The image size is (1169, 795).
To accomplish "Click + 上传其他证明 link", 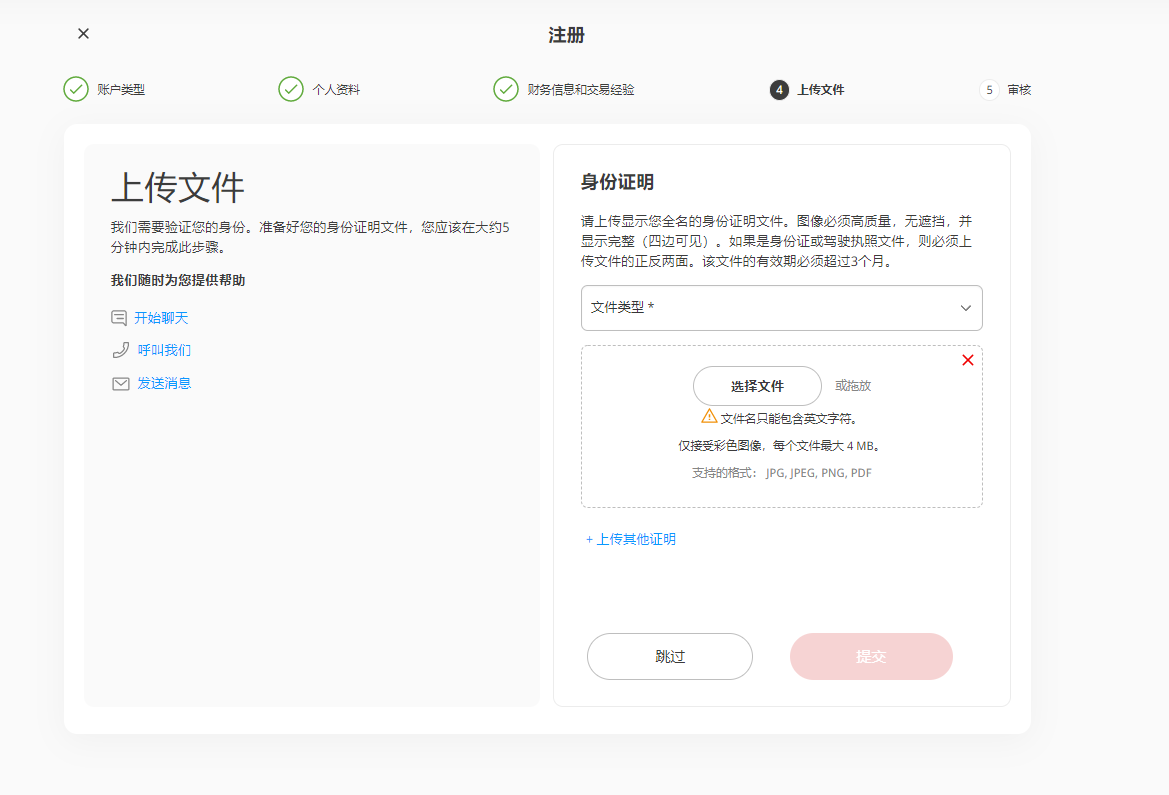I will (x=631, y=539).
